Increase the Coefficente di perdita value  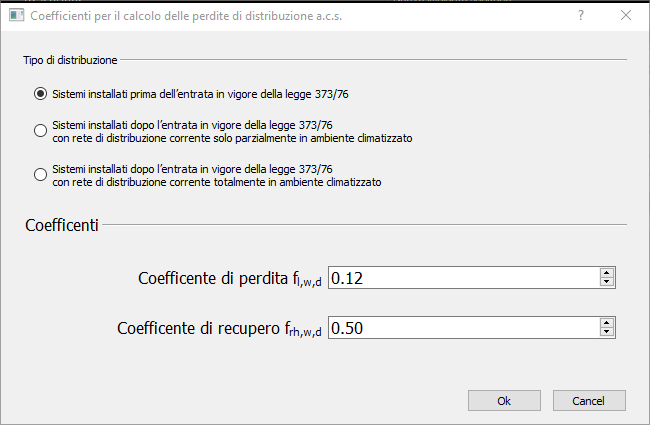point(606,273)
